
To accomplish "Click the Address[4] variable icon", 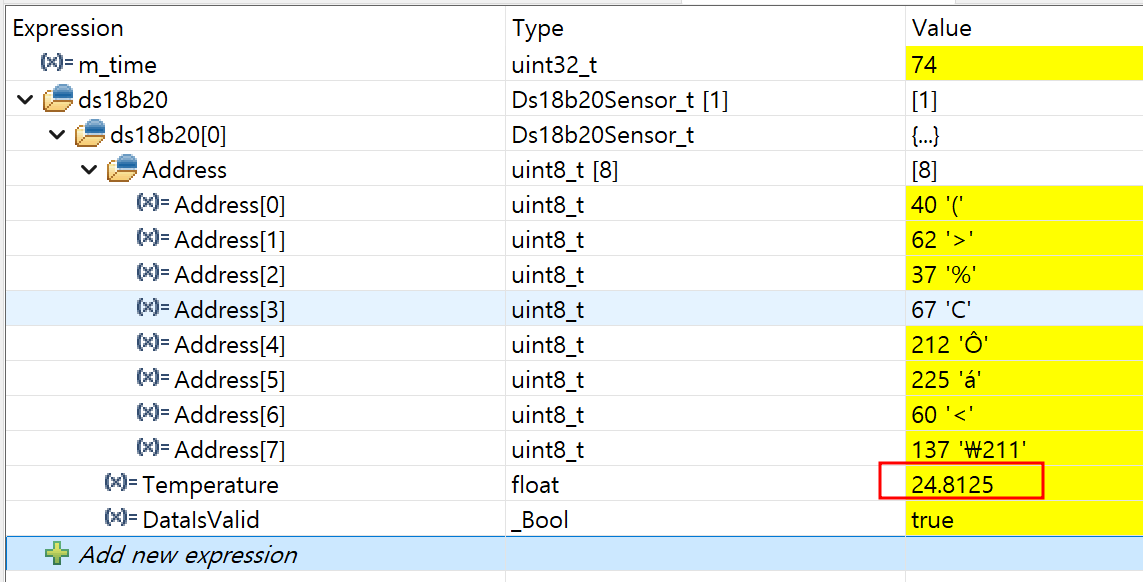I will pyautogui.click(x=153, y=343).
